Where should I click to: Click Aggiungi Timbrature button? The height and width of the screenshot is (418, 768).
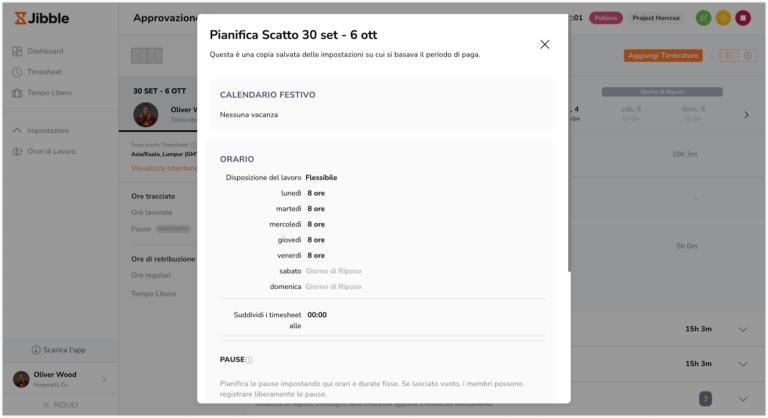pyautogui.click(x=663, y=56)
